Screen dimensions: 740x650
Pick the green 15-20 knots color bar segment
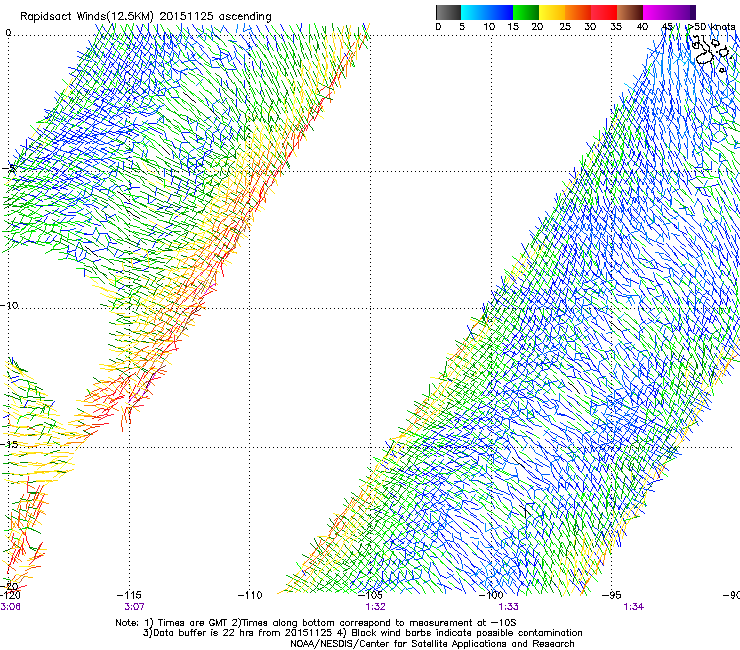coord(526,12)
